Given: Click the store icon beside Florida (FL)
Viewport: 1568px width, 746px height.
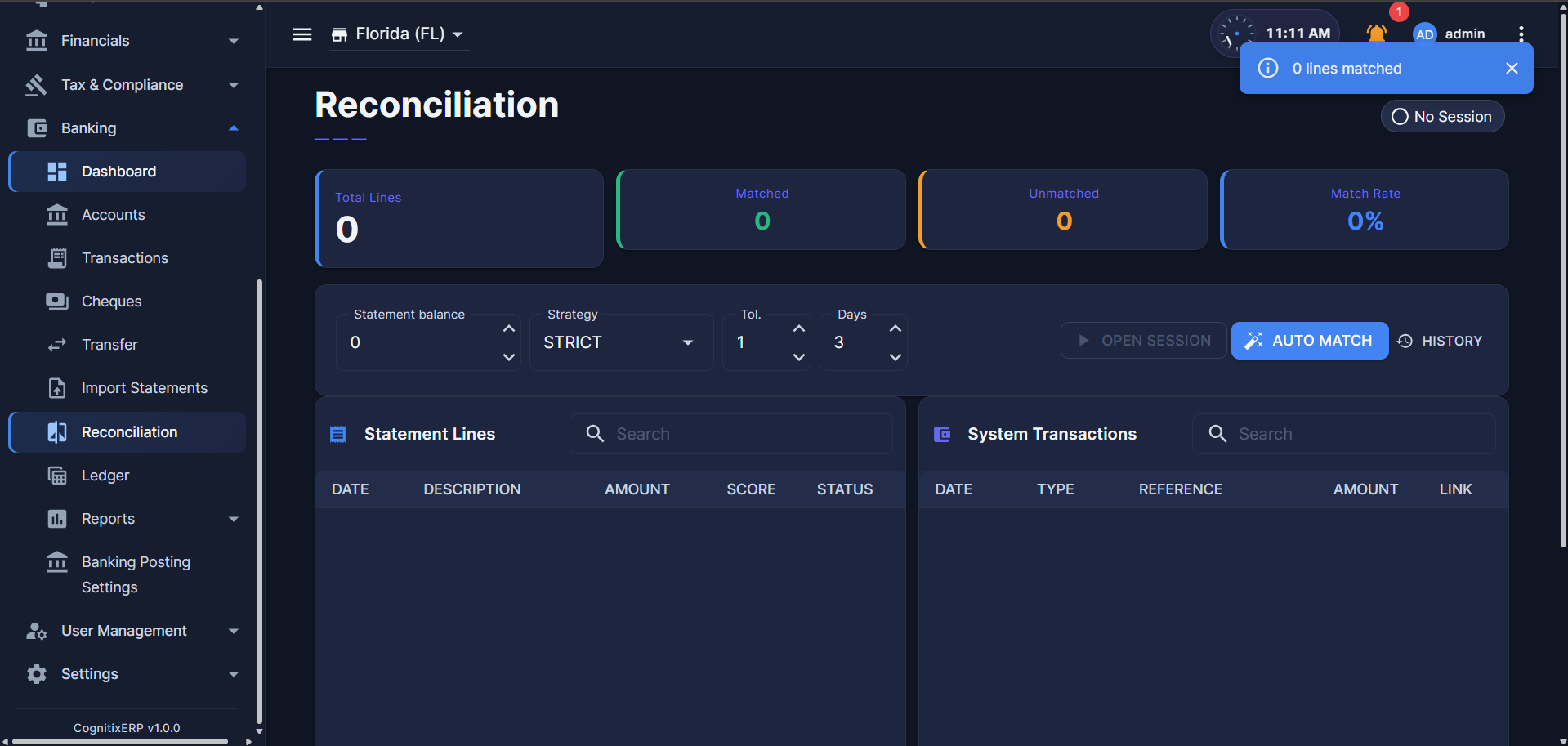Looking at the screenshot, I should [339, 34].
